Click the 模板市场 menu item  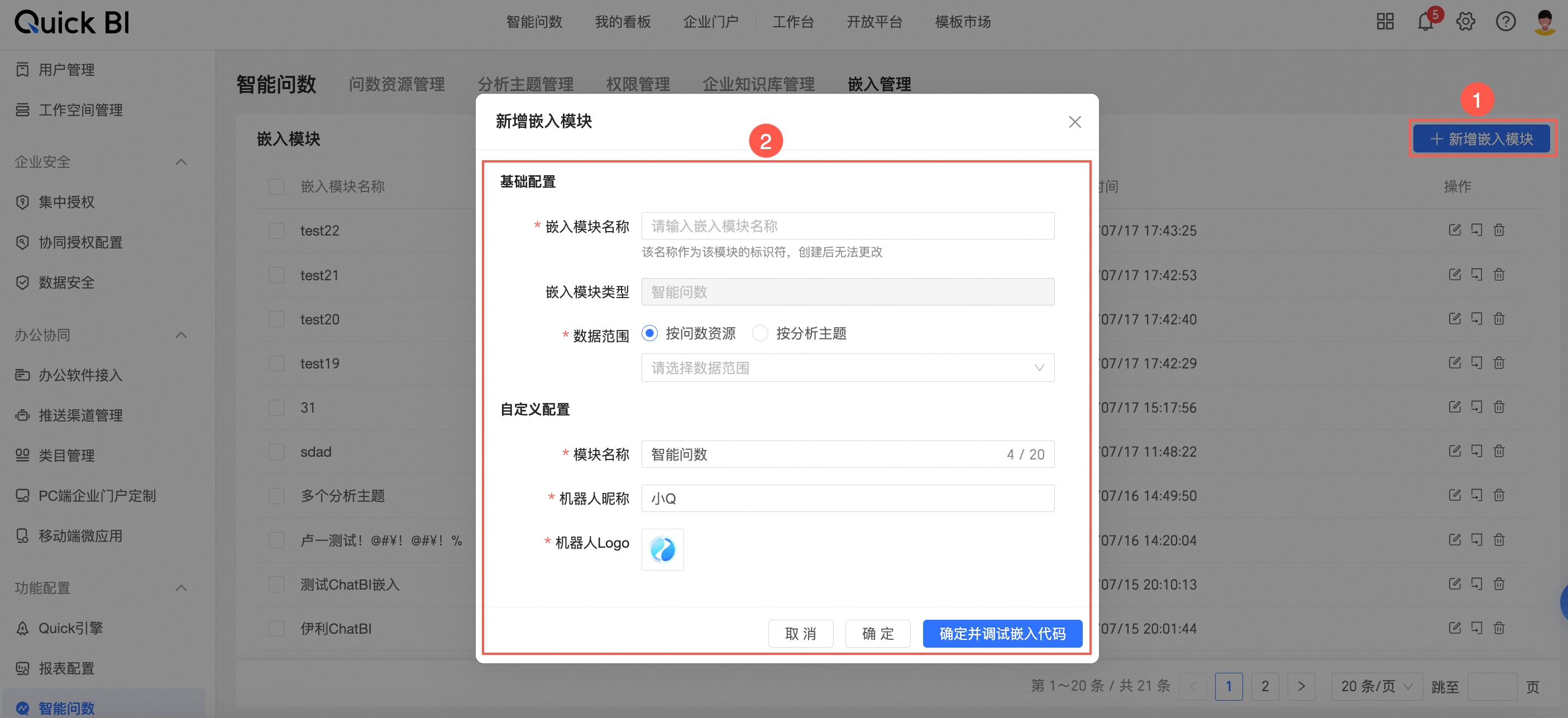[962, 22]
